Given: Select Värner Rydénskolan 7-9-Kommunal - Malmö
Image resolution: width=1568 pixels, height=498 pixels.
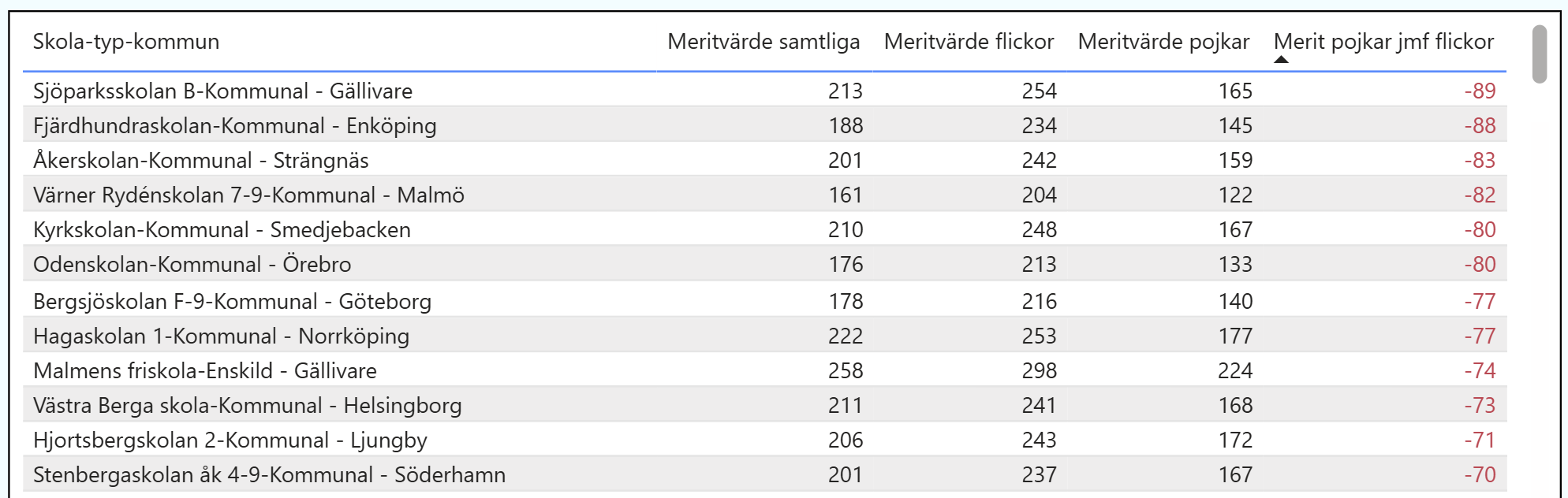Looking at the screenshot, I should 248,195.
